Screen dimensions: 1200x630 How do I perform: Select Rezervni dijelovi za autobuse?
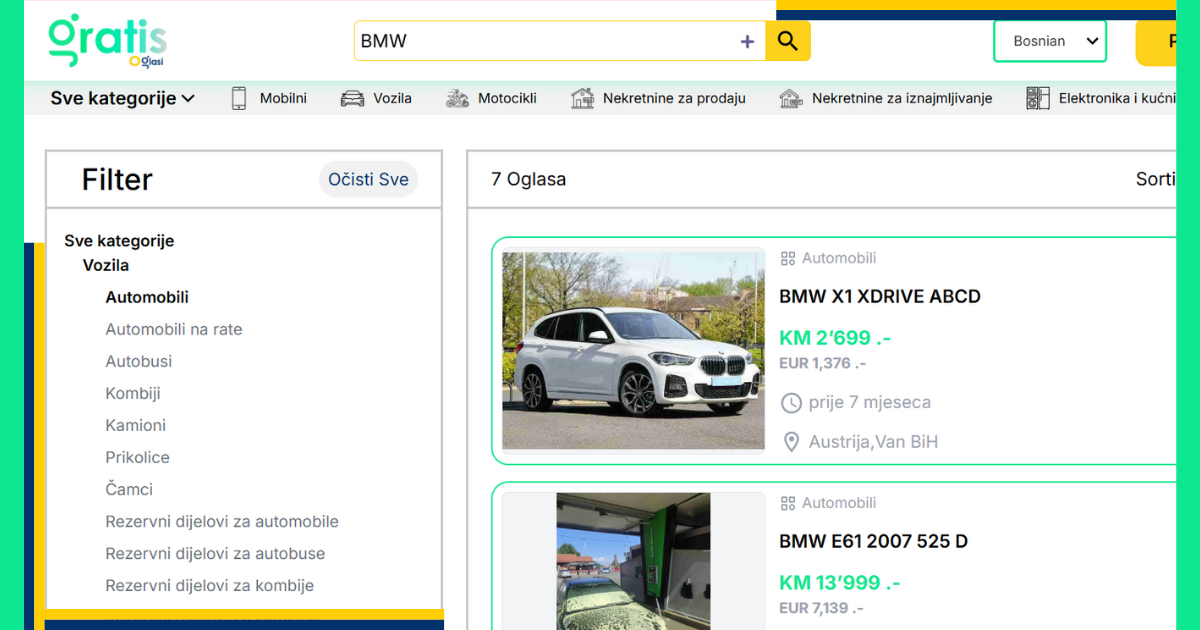pos(215,553)
